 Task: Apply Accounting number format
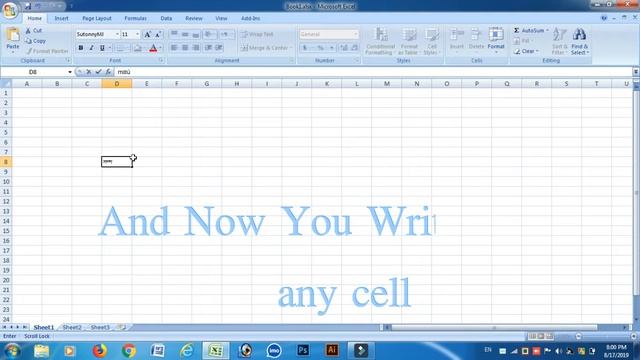(304, 48)
